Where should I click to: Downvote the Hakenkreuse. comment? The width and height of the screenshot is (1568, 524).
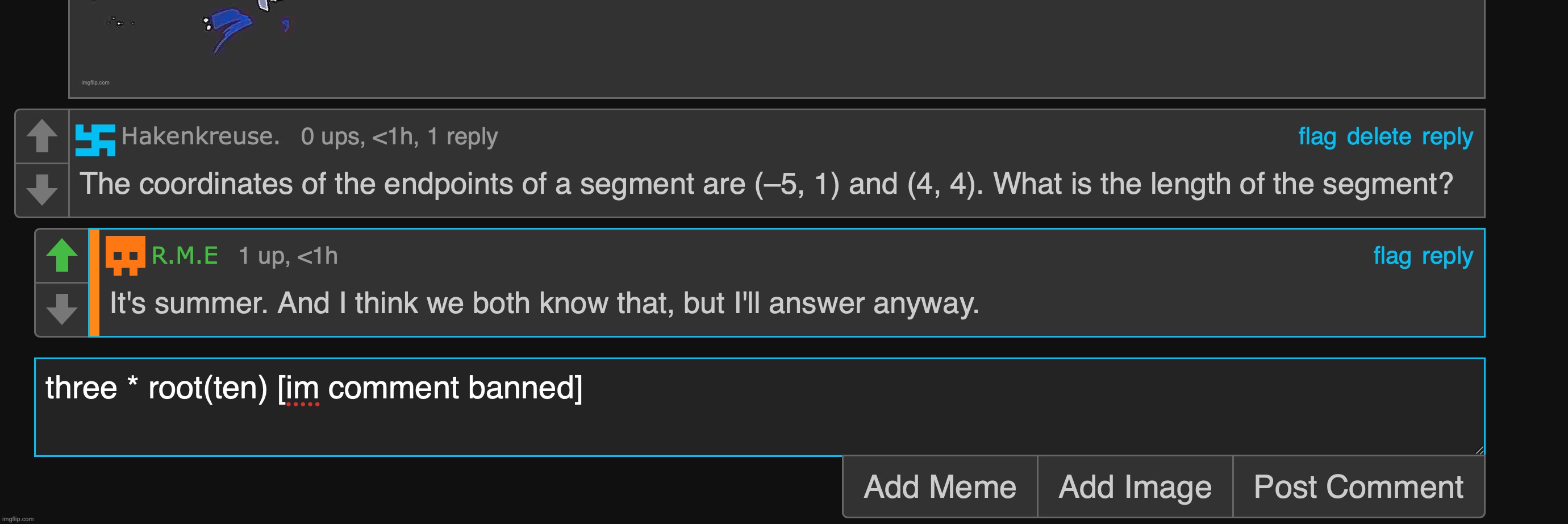(42, 190)
